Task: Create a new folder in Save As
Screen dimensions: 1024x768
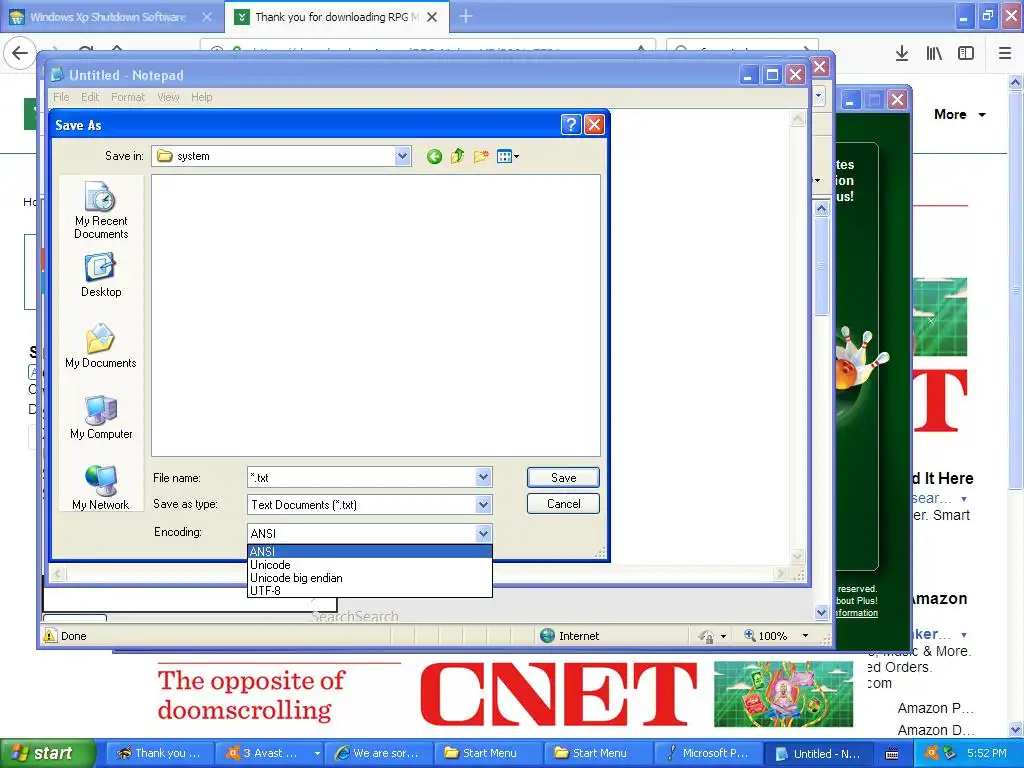Action: pyautogui.click(x=481, y=156)
